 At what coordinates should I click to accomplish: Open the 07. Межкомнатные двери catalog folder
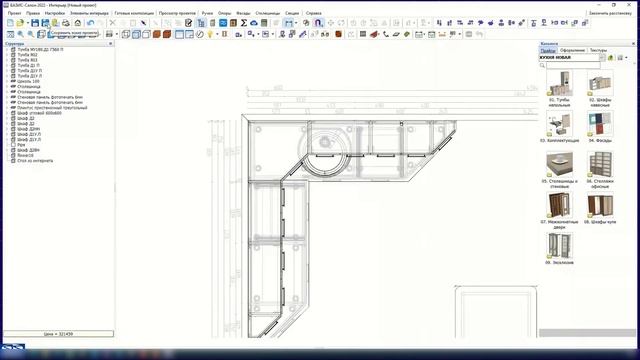[559, 211]
